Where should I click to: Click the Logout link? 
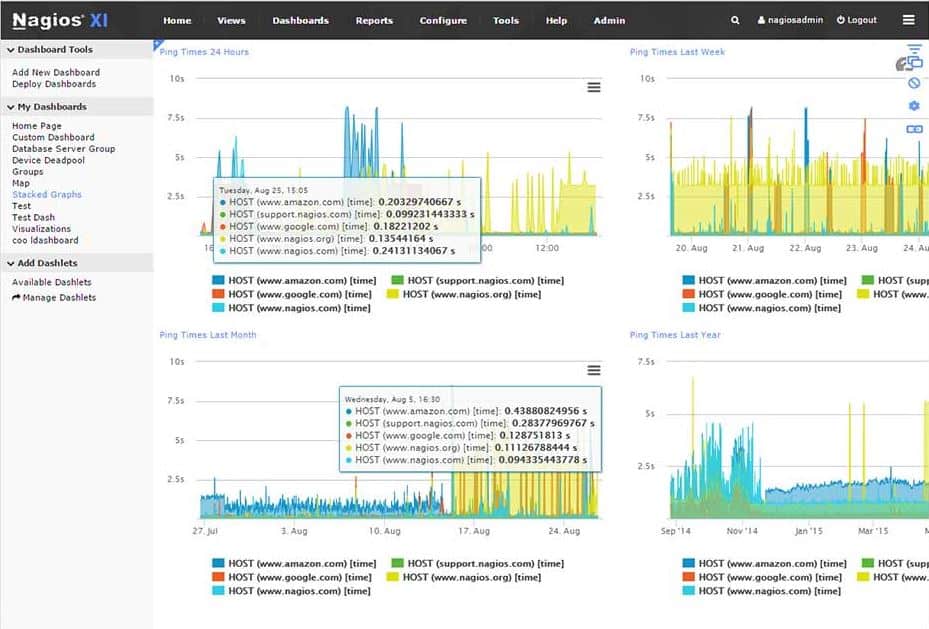857,20
